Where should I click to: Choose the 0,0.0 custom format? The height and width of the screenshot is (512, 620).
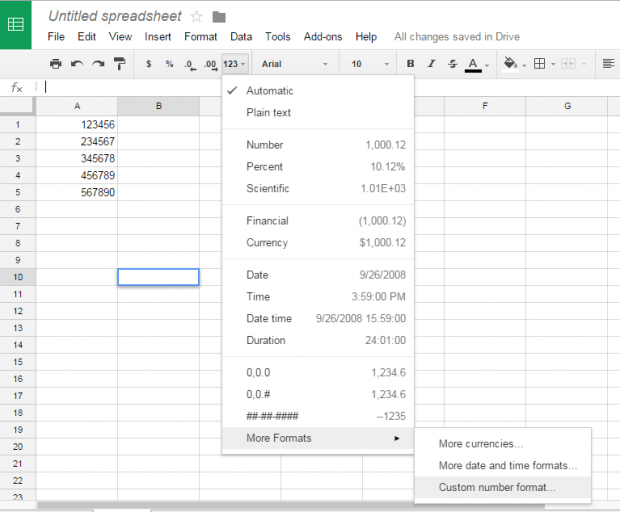318,372
